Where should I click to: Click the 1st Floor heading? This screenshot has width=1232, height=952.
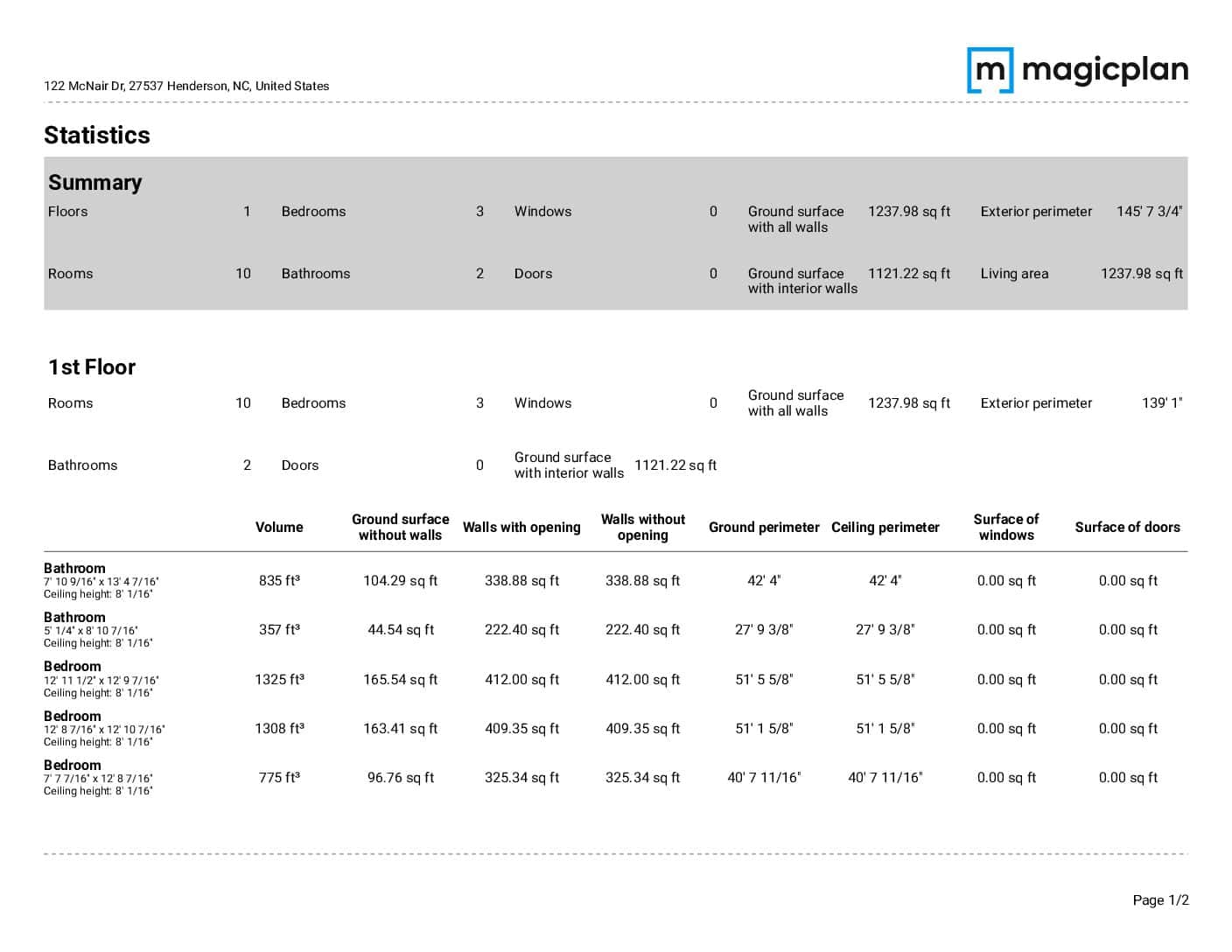click(92, 367)
